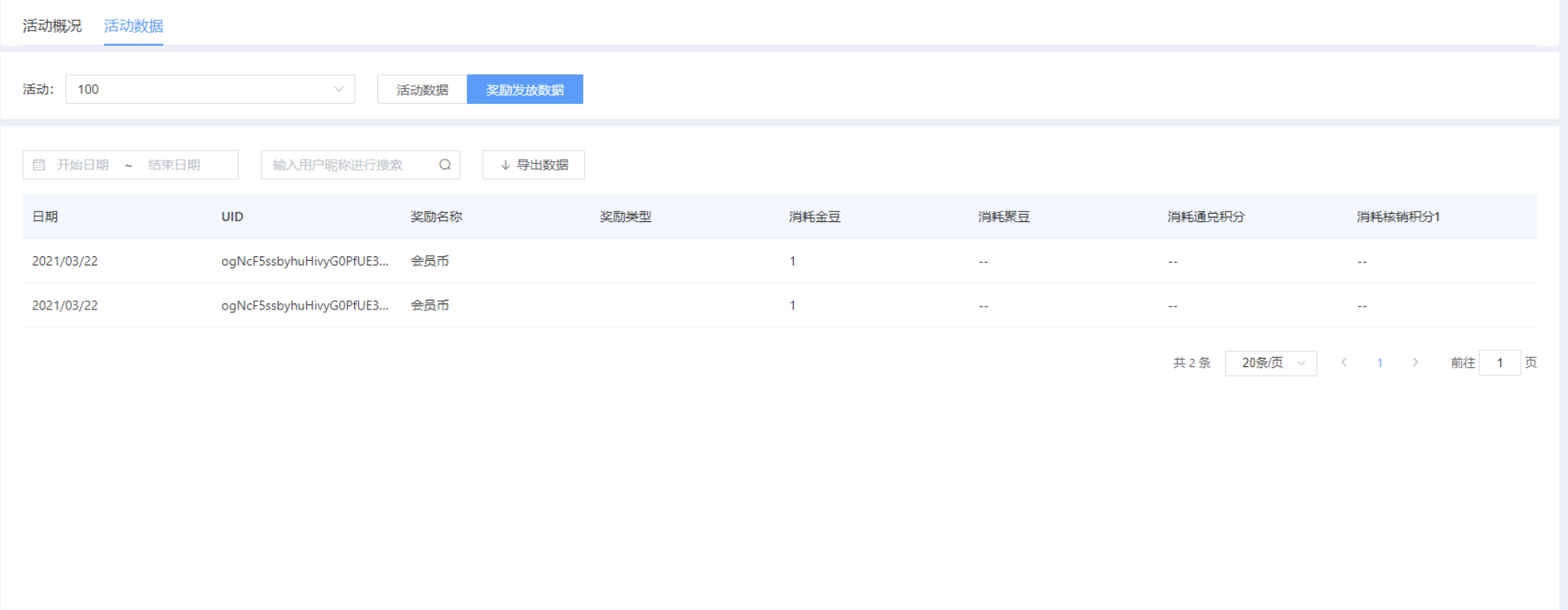
Task: Click 会员币 in the second row
Action: (x=430, y=305)
